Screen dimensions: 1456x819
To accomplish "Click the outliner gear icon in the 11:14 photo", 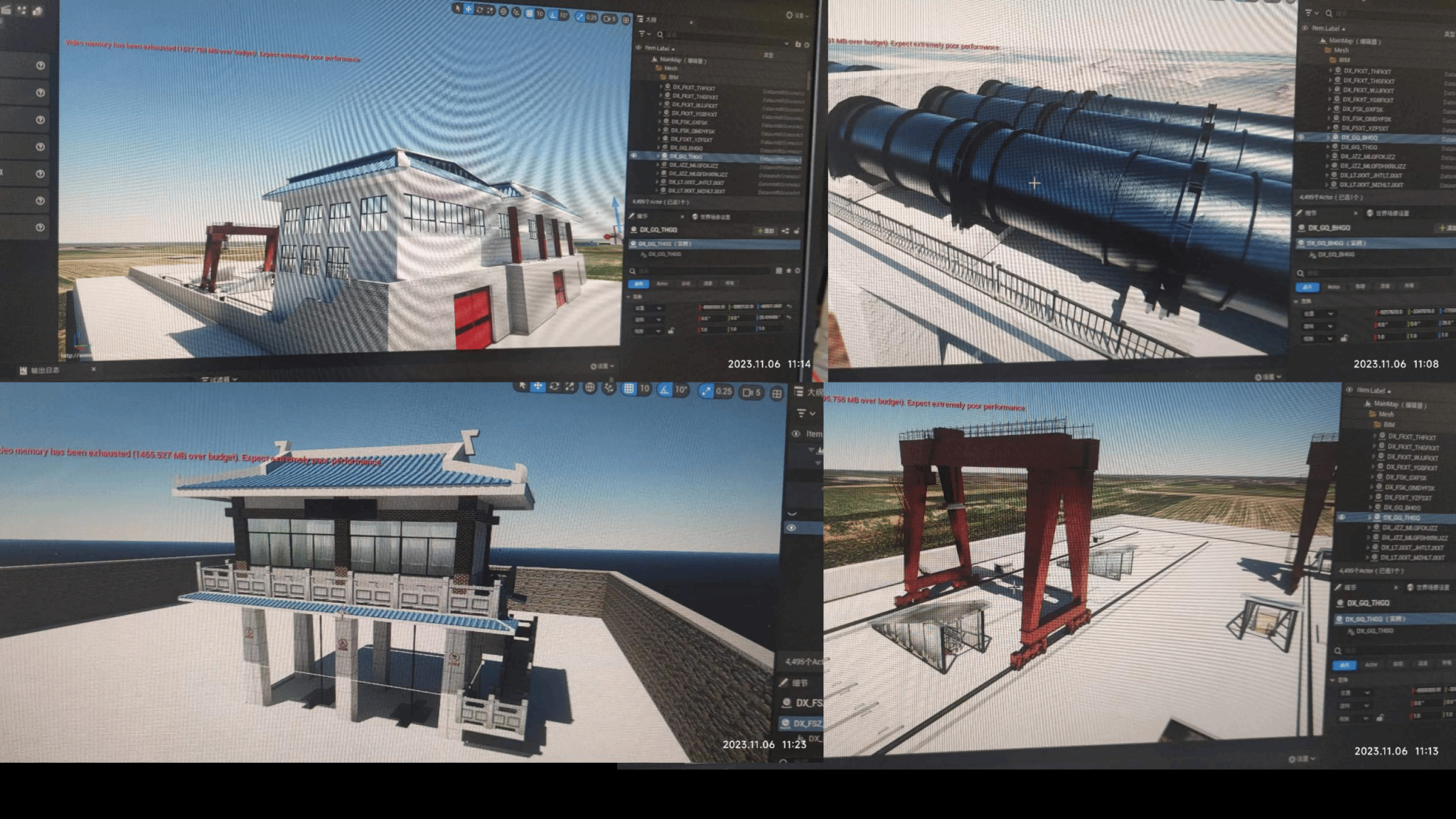I will pos(807,45).
